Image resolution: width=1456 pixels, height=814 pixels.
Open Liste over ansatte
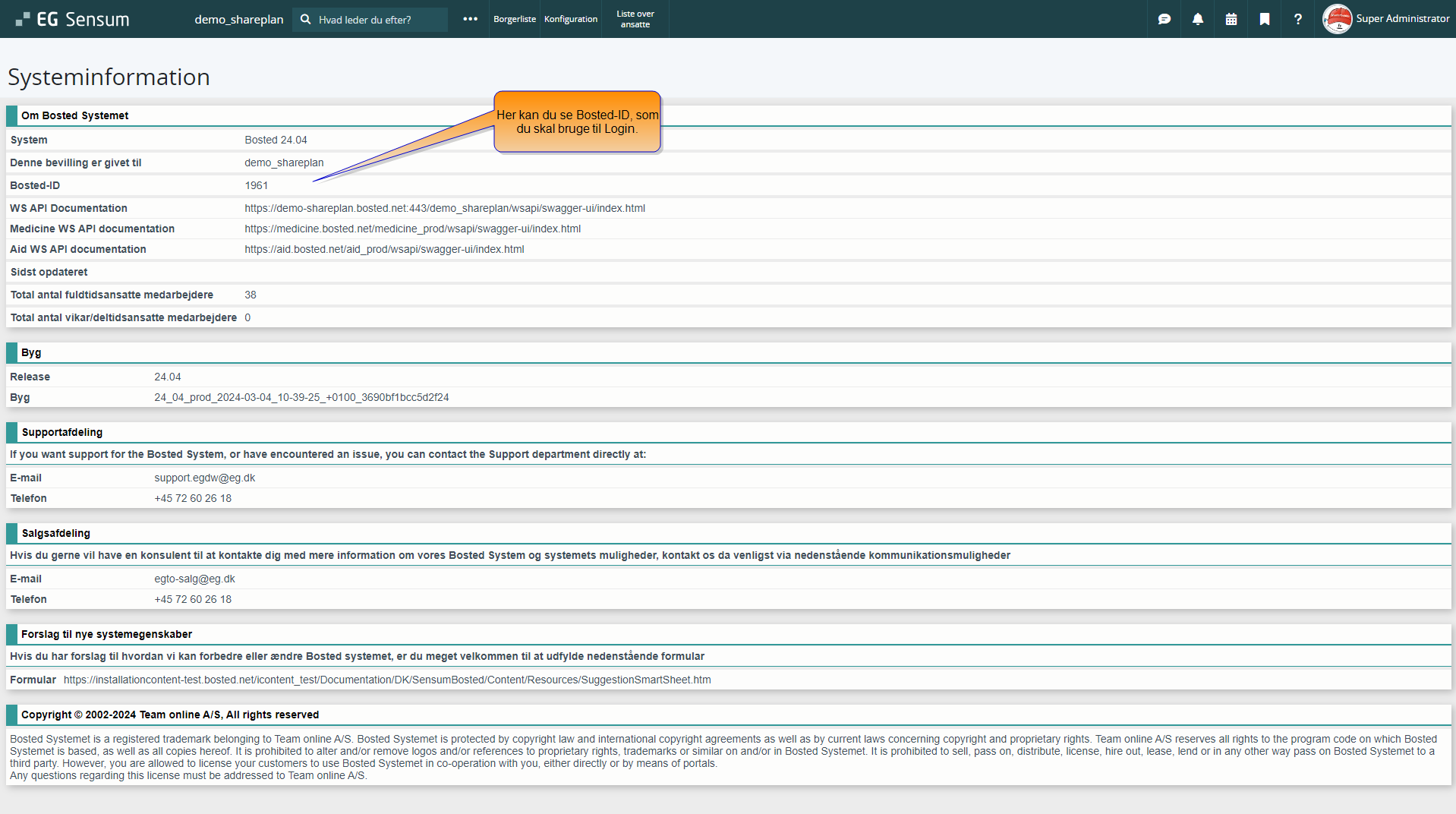pyautogui.click(x=635, y=19)
